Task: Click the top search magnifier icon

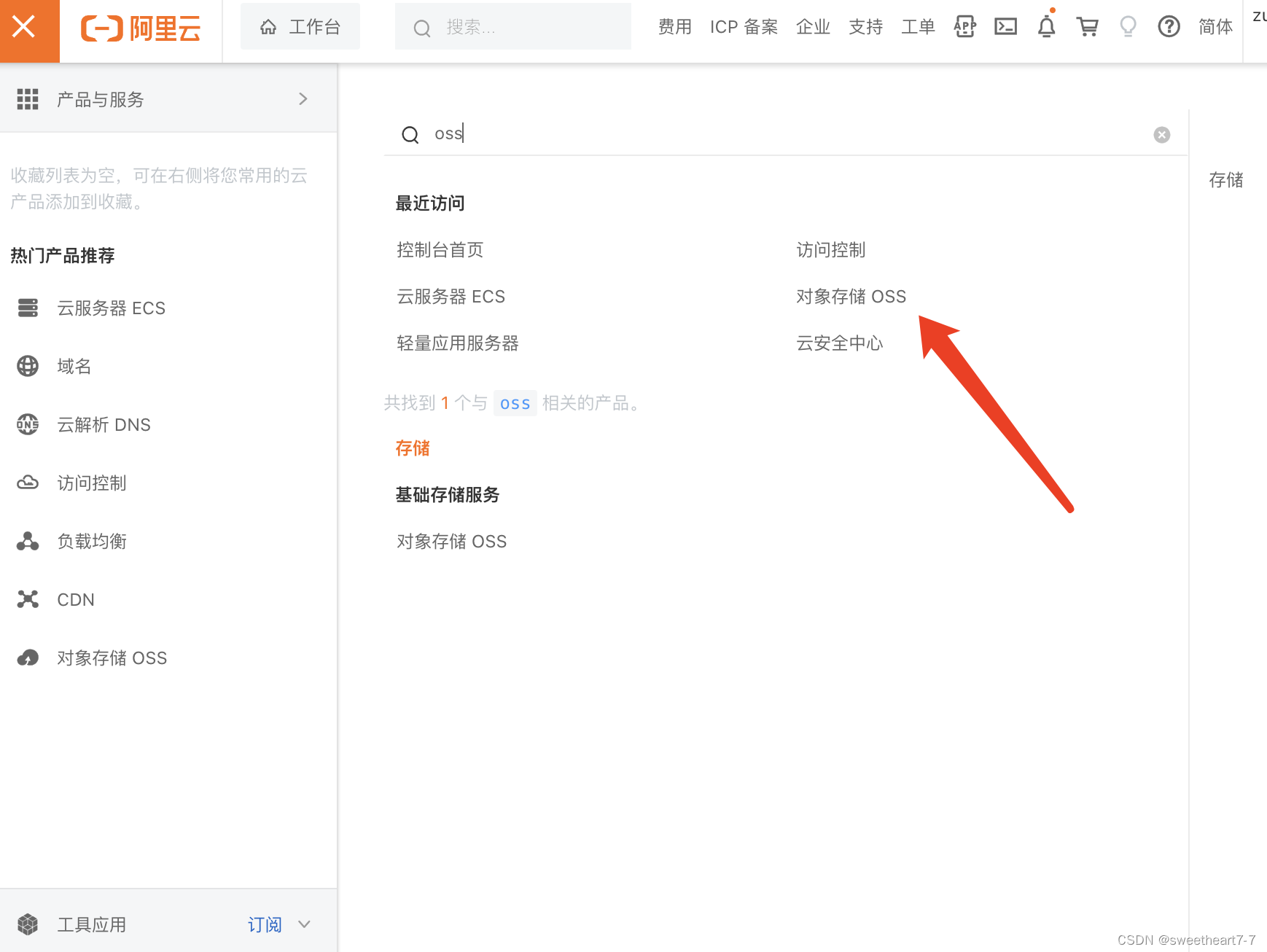Action: pyautogui.click(x=422, y=28)
